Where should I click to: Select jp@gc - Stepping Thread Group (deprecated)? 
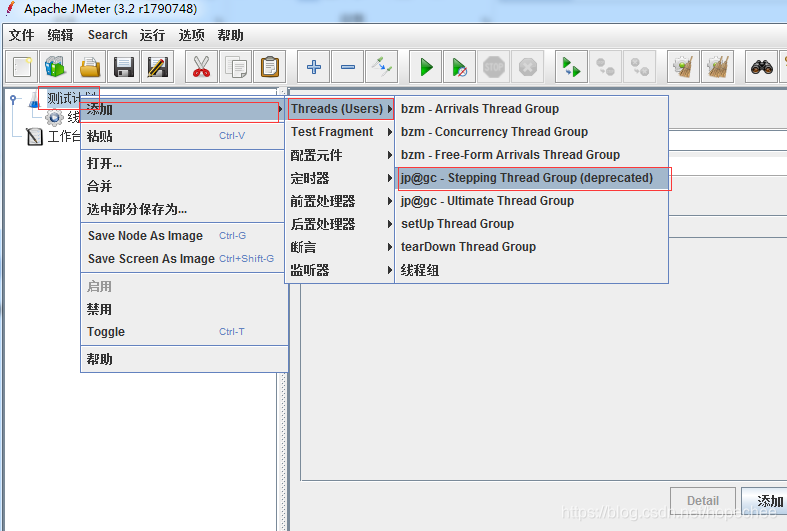coord(532,178)
